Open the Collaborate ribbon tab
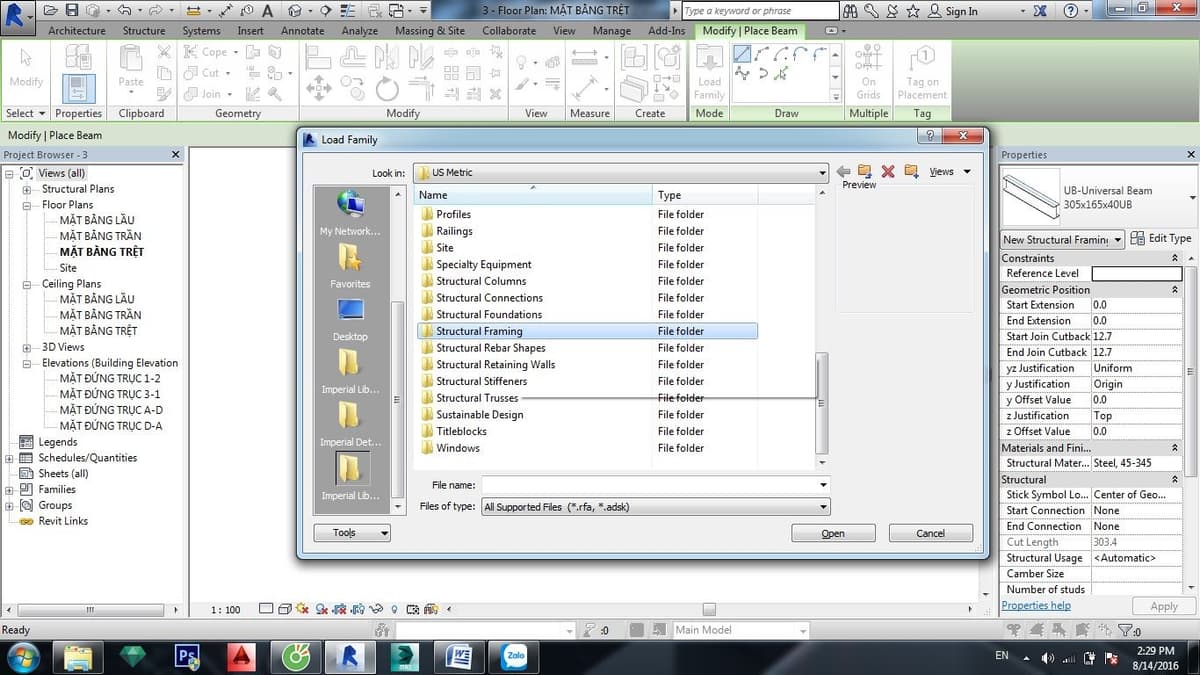 pos(509,31)
